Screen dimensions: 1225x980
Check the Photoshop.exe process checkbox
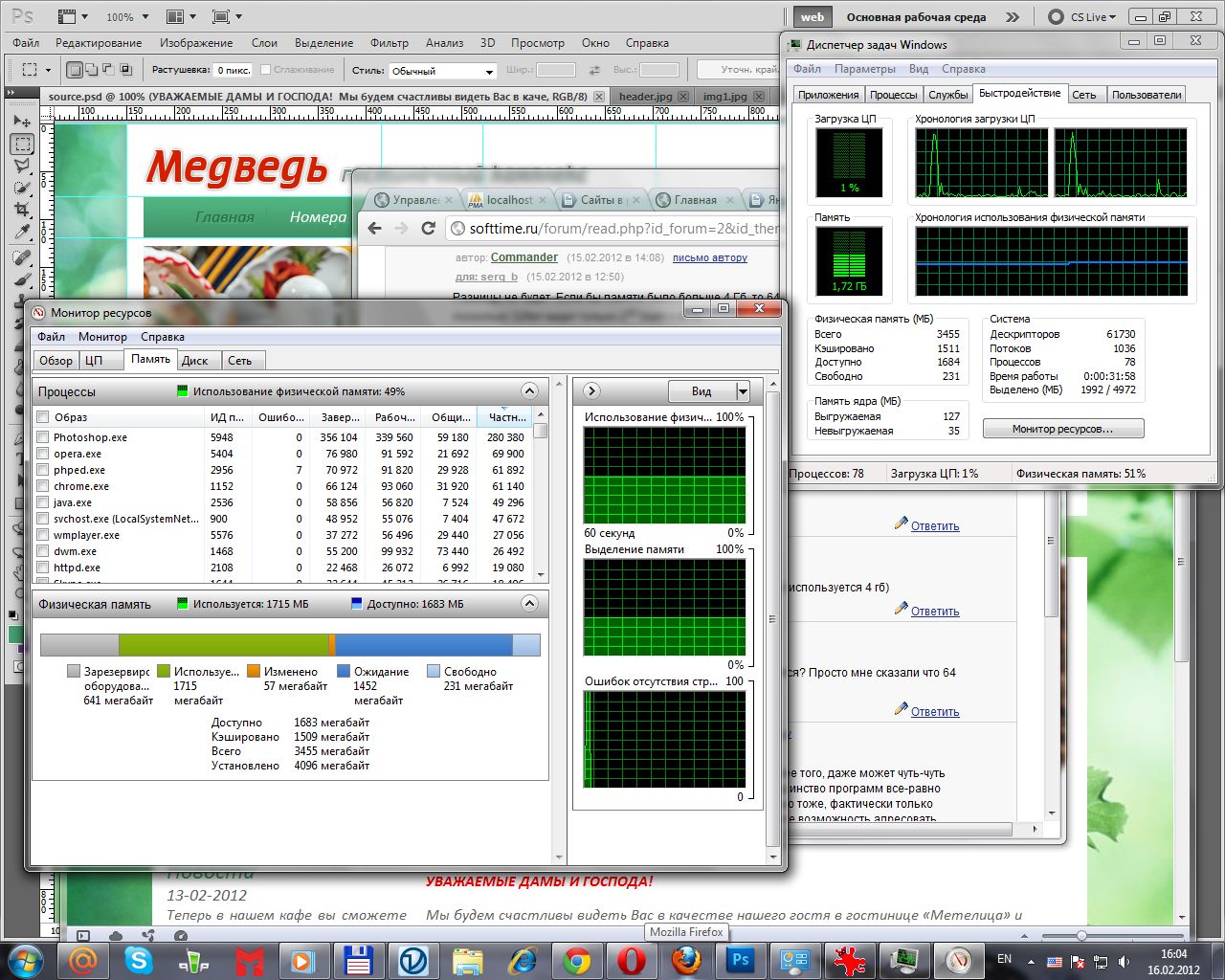42,437
